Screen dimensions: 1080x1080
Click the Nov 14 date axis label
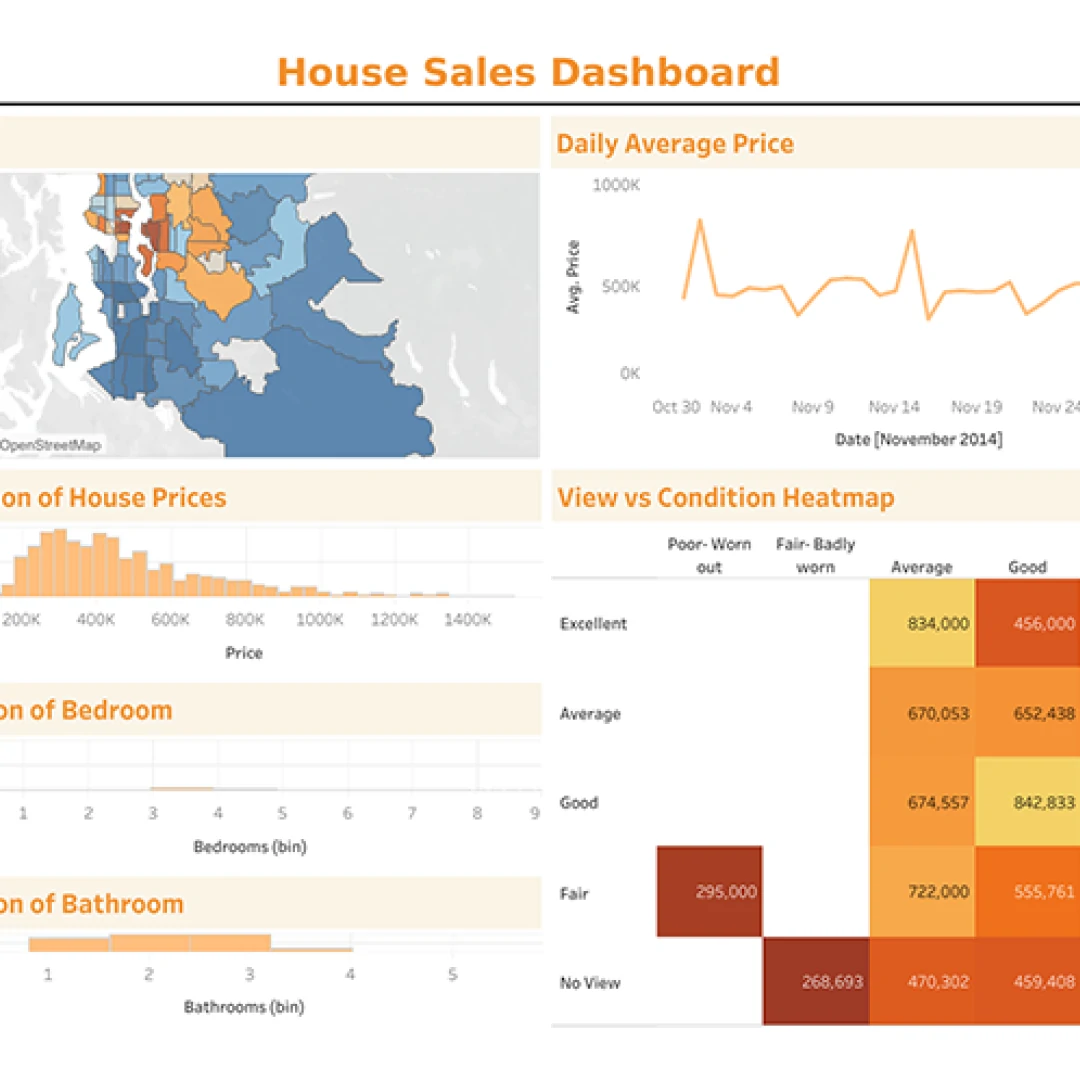(894, 407)
